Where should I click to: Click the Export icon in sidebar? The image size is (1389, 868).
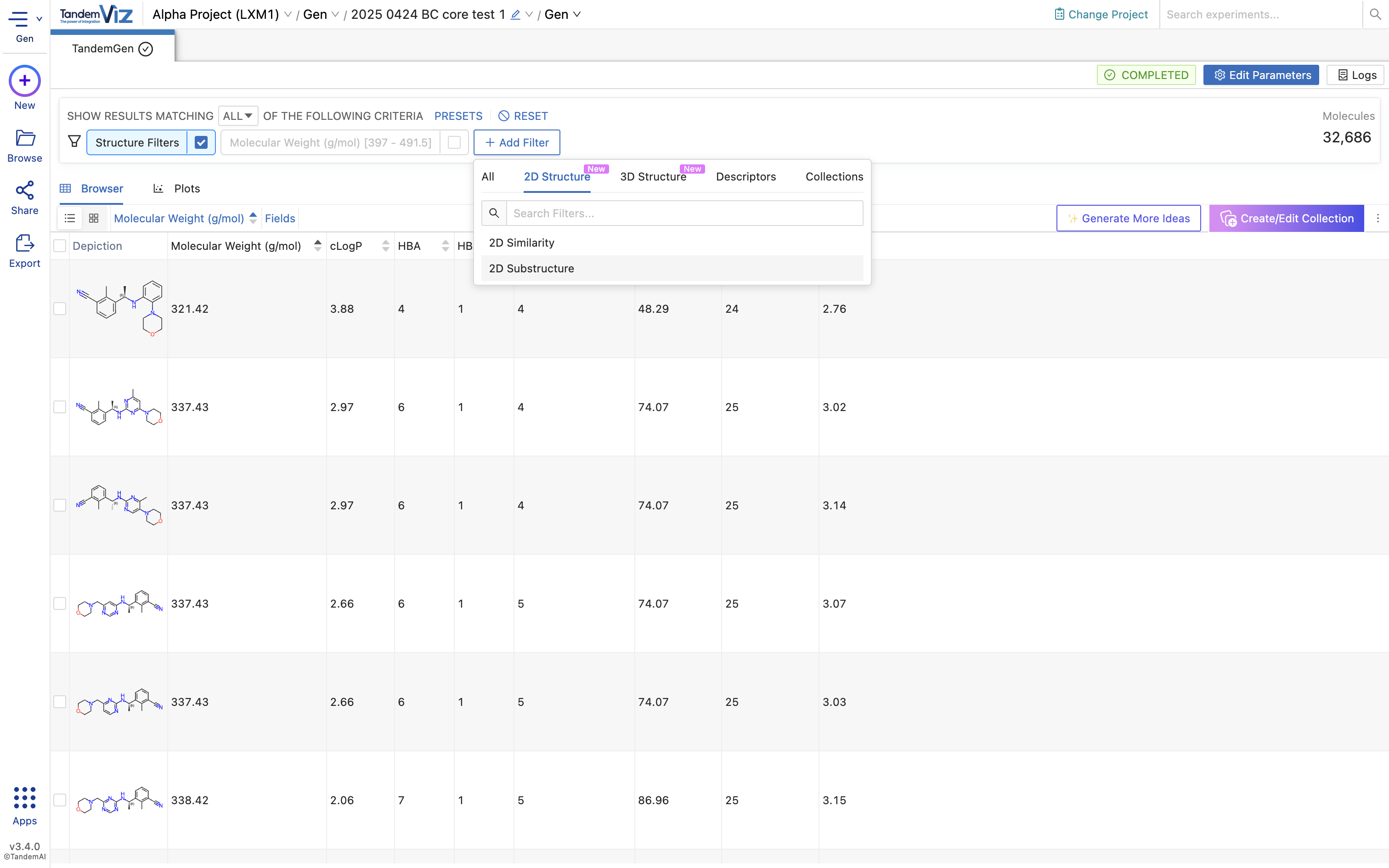coord(25,243)
